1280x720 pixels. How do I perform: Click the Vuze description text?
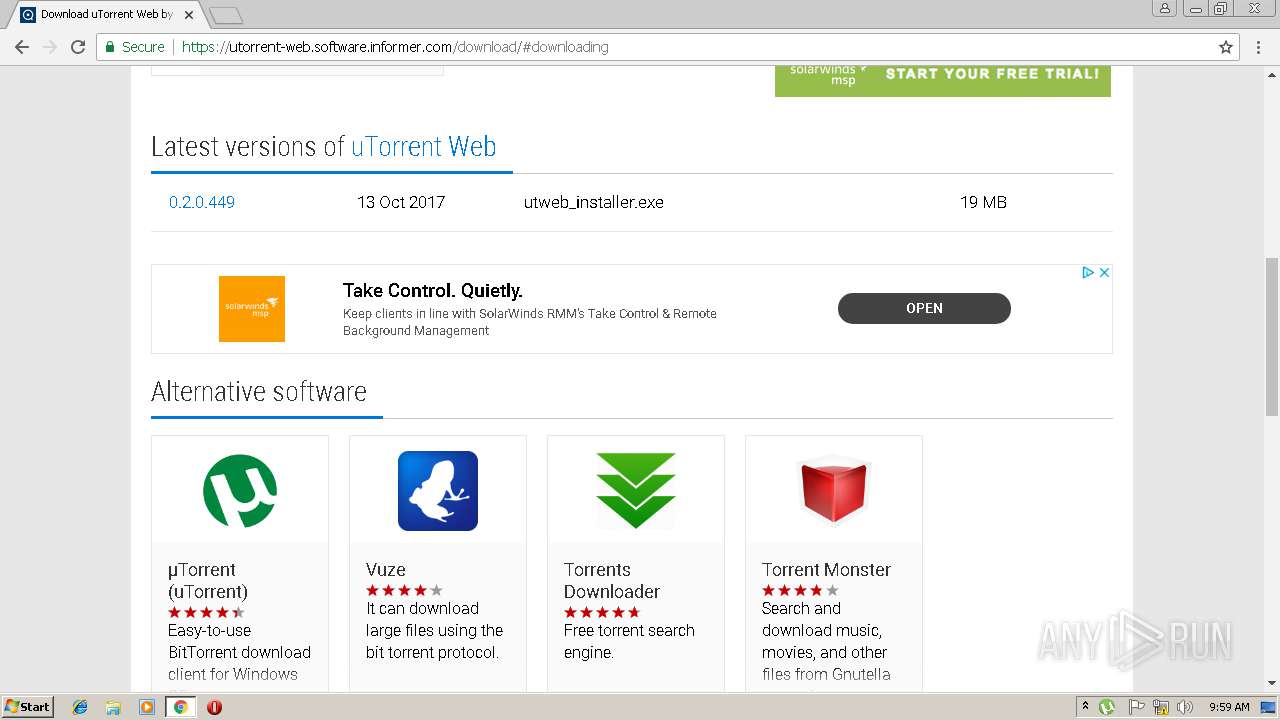434,630
